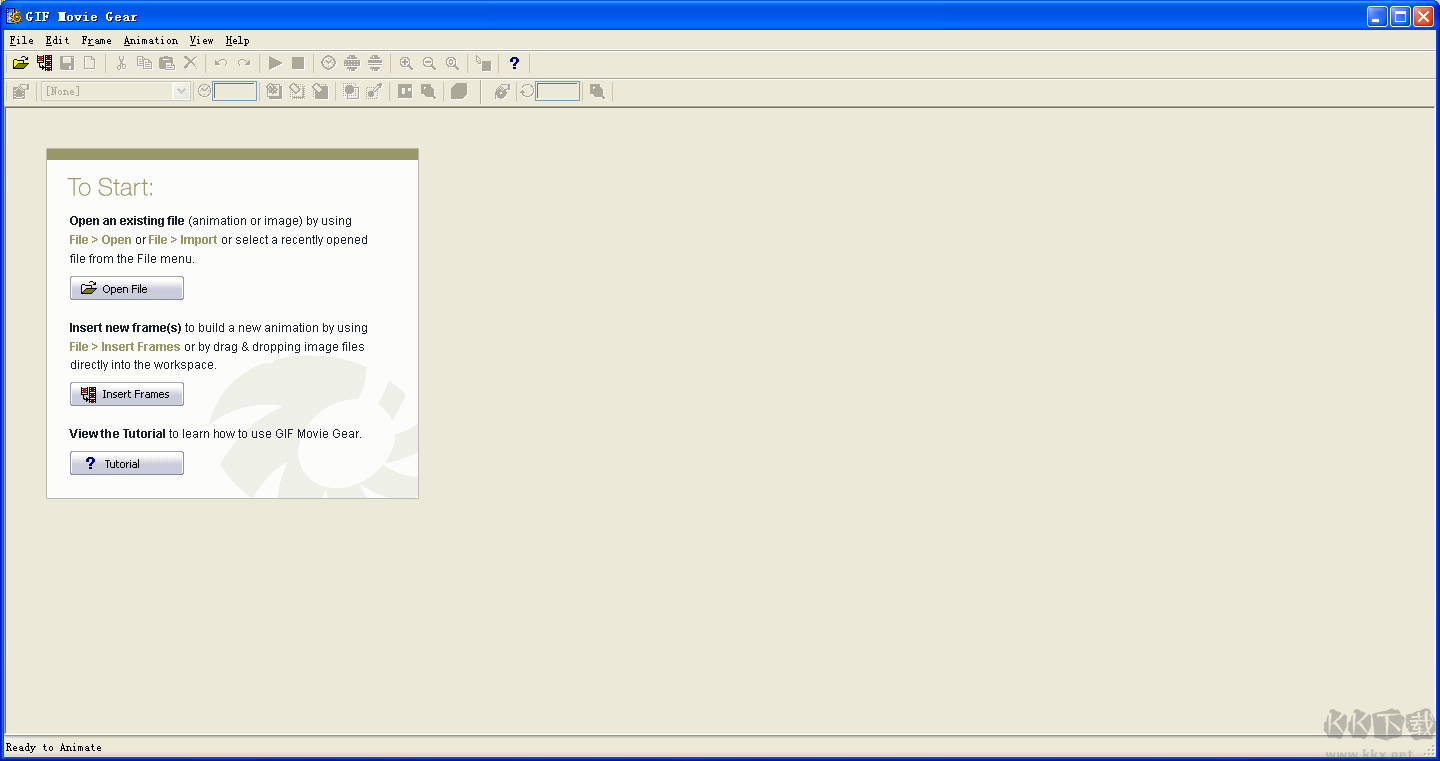Viewport: 1440px width, 761px height.
Task: Click the Insert Frames button in start panel
Action: 127,394
